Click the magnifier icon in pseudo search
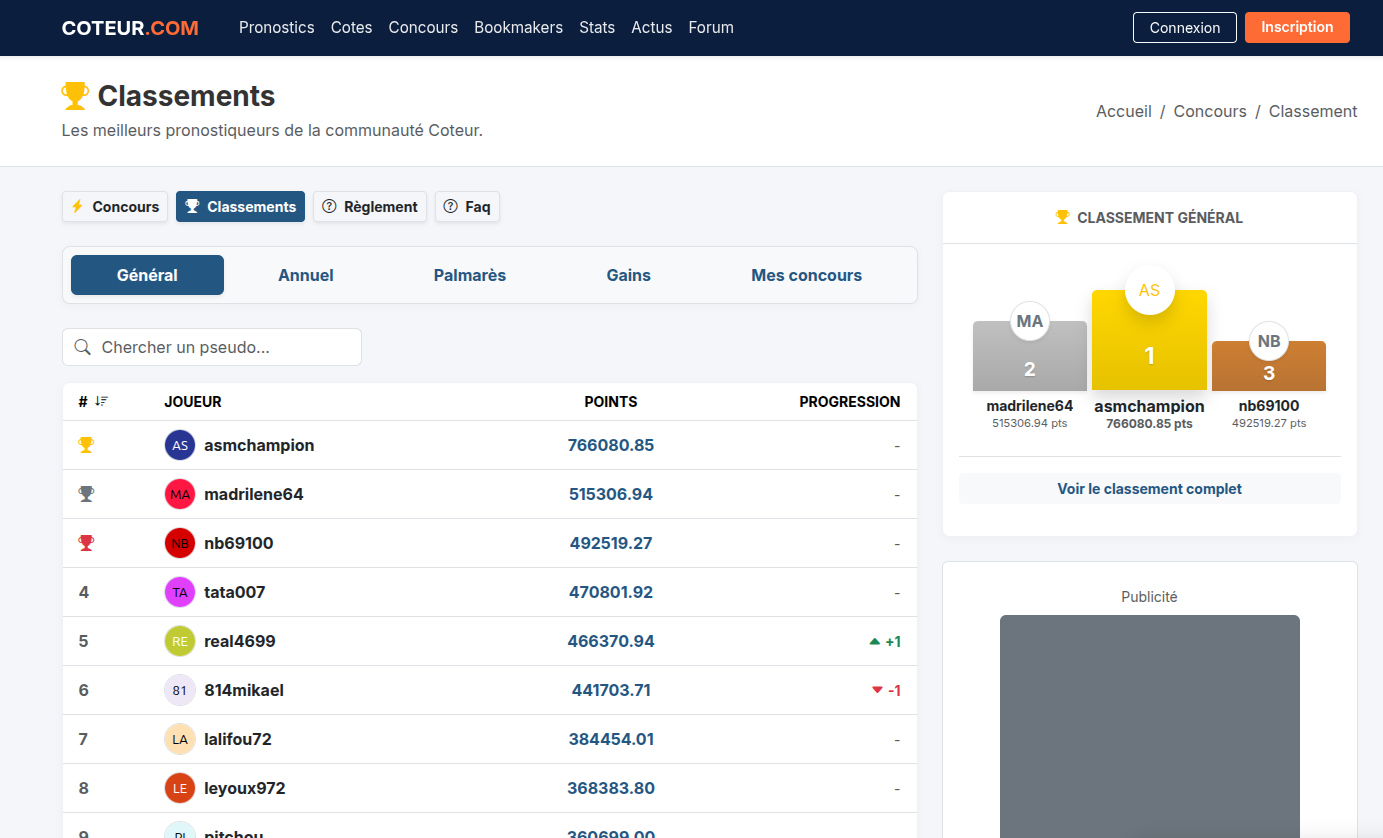This screenshot has height=838, width=1383. coord(83,347)
